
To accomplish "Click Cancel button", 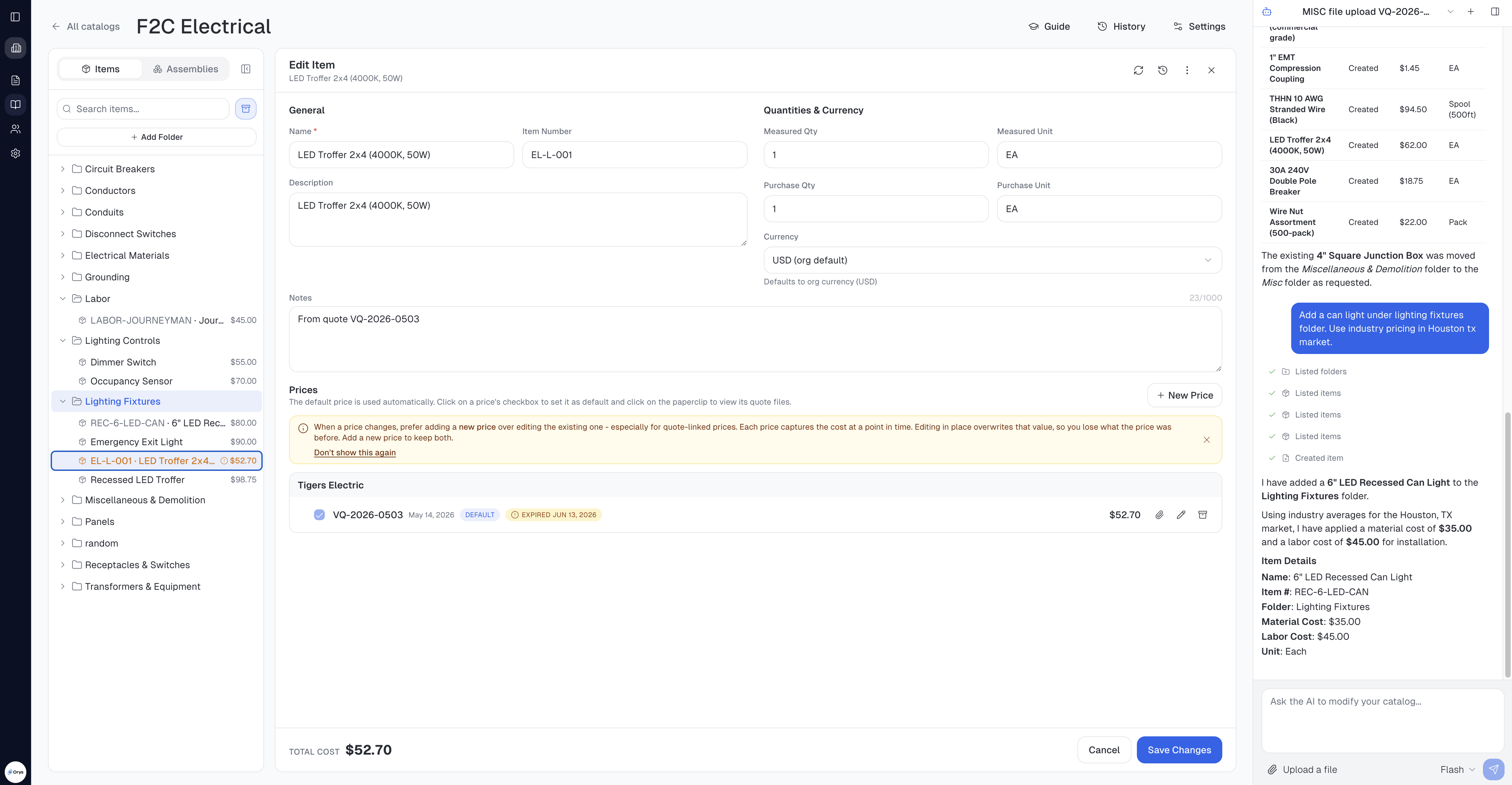I will (x=1103, y=750).
